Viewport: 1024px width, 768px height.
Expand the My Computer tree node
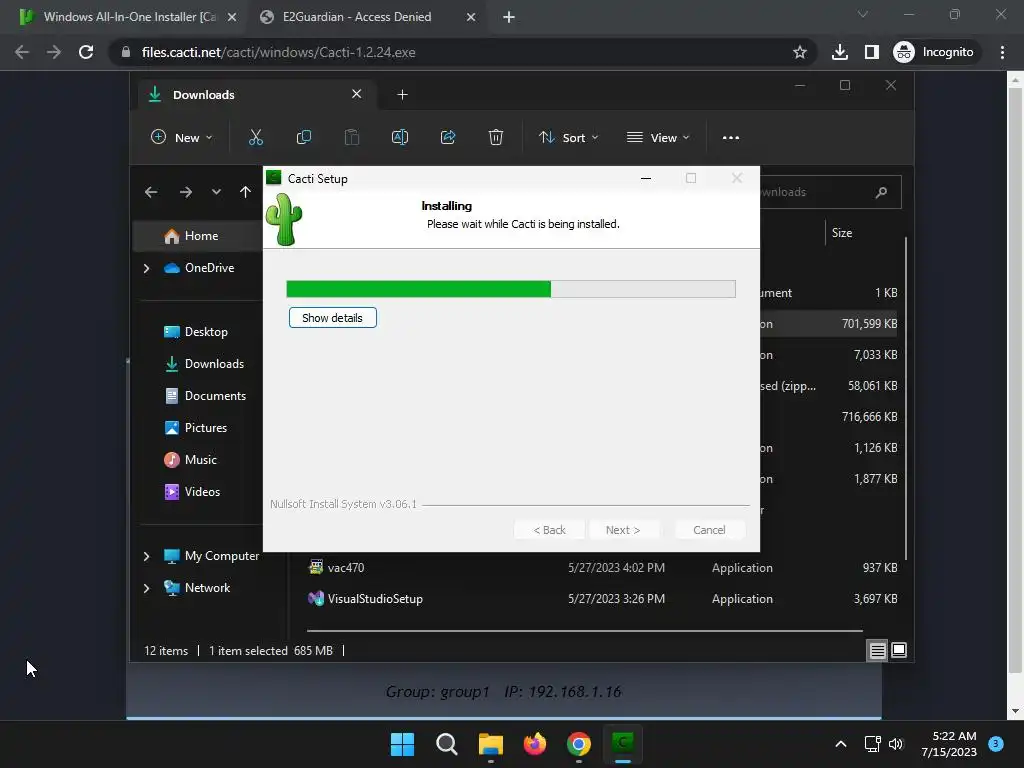coord(146,556)
